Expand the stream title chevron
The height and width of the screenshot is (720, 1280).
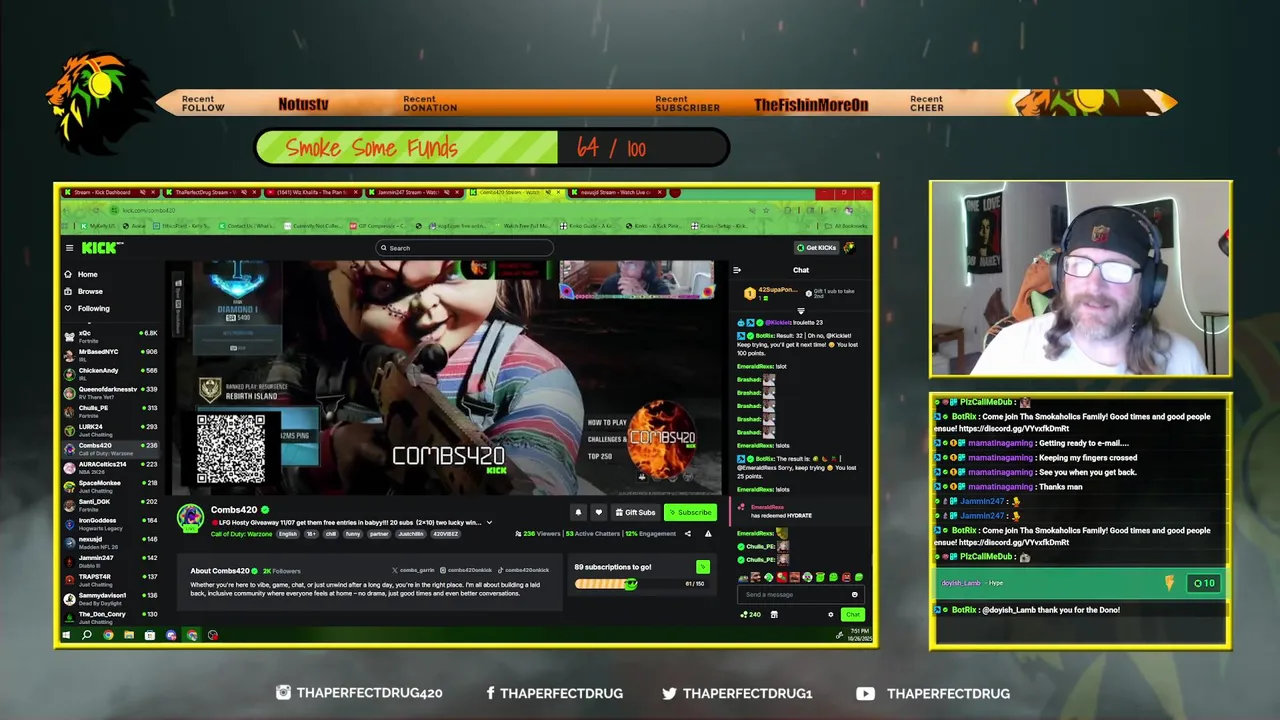[489, 523]
